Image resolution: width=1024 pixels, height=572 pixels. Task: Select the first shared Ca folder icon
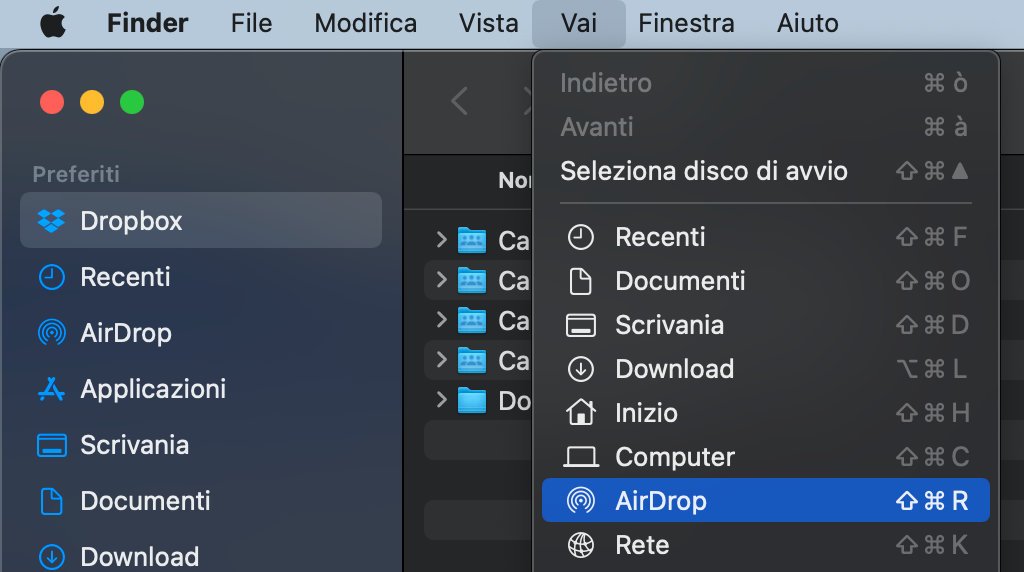472,240
